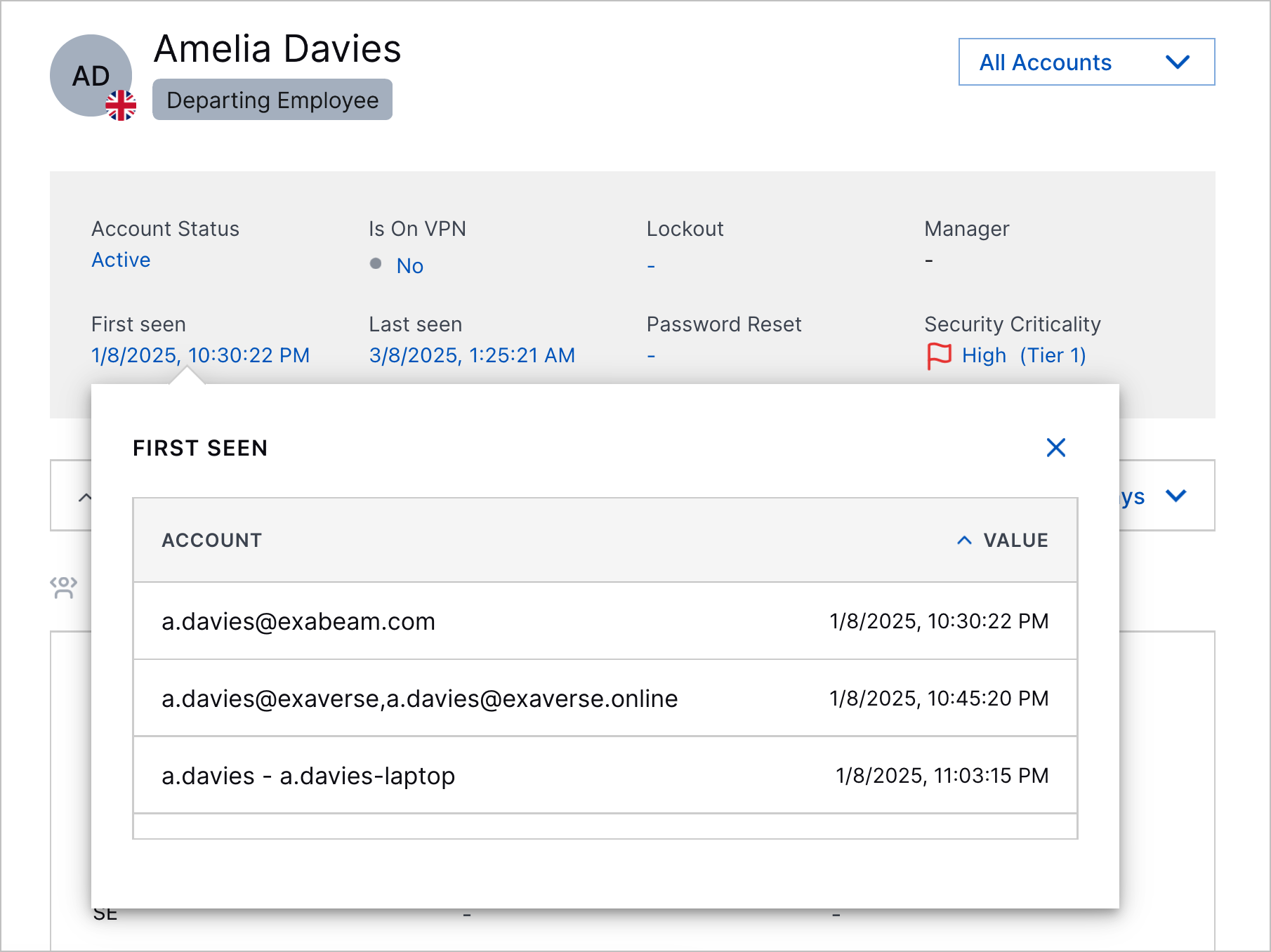Click the ACCOUNT column header
The width and height of the screenshot is (1271, 952).
(x=211, y=541)
